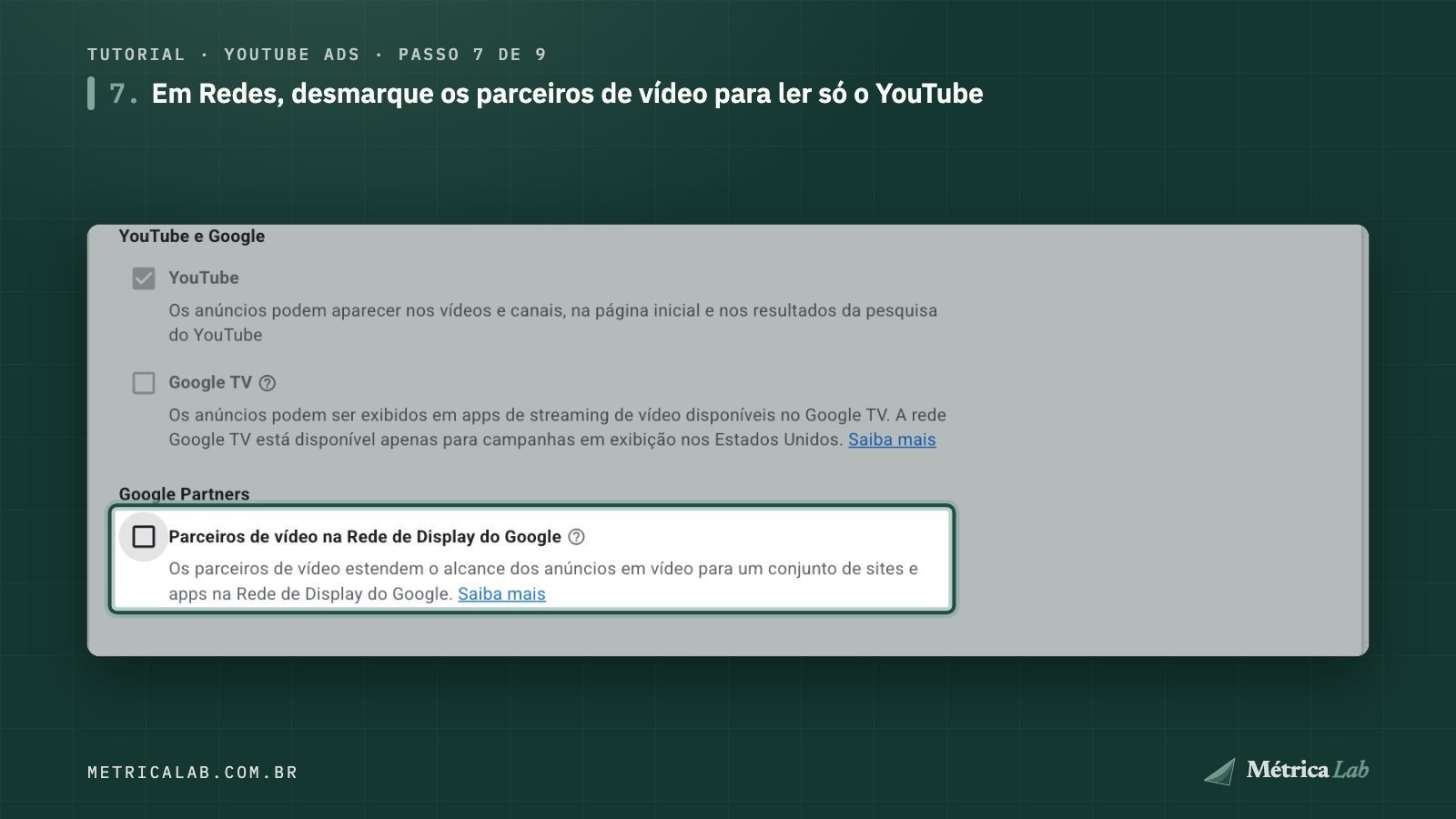Select the YouTube option label
Screen dimensions: 1456x819
coord(204,278)
